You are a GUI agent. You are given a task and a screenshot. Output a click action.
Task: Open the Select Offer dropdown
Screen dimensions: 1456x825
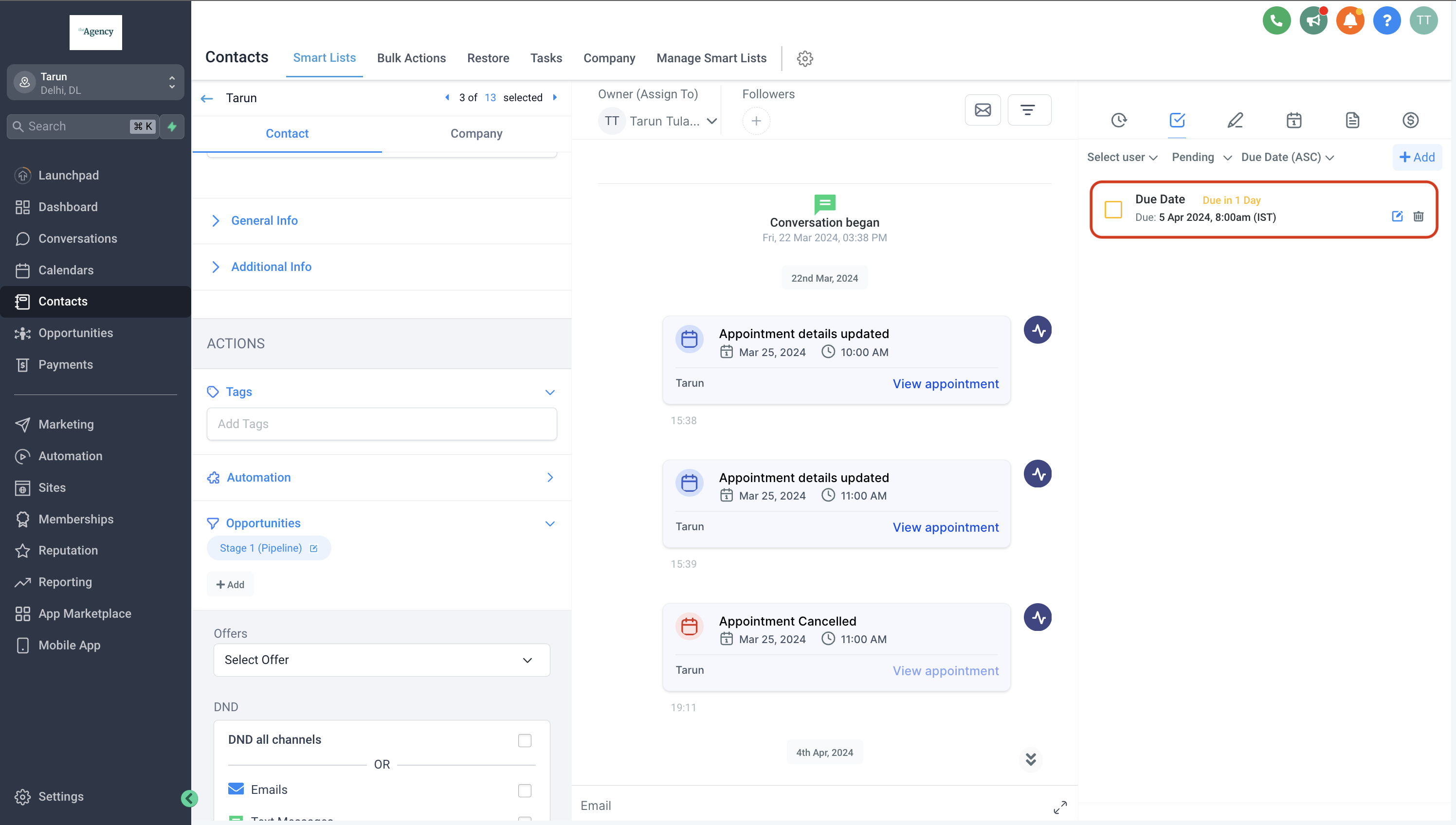(382, 660)
